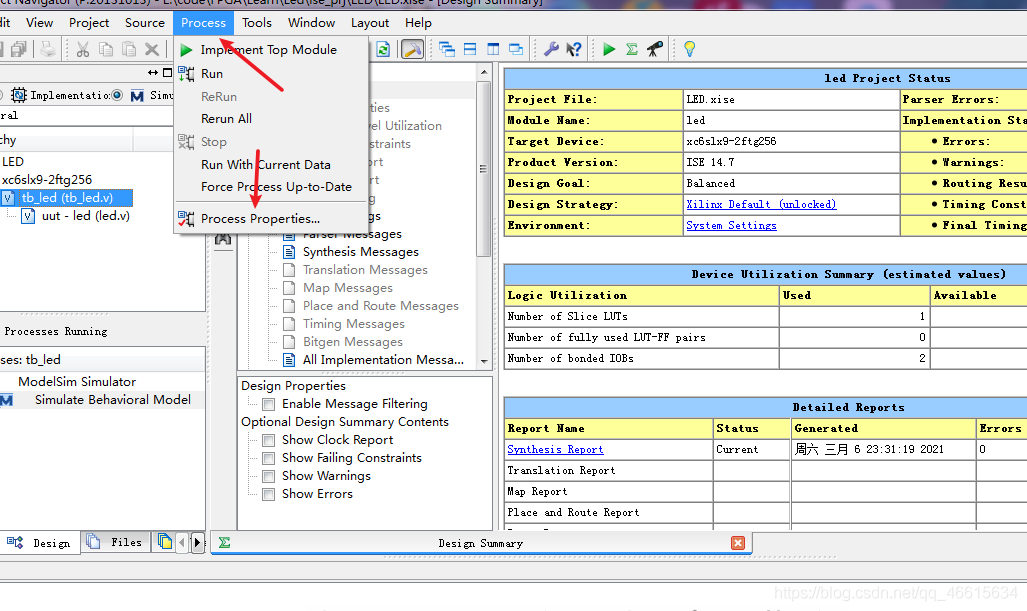Click the Float panel icon in hierarchy header
Image resolution: width=1027 pixels, height=611 pixels.
(x=153, y=73)
